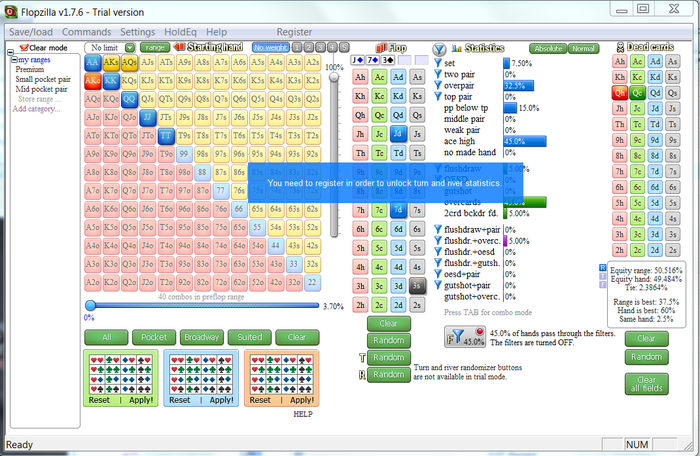The height and width of the screenshot is (456, 700).
Task: Click the All hands button
Action: point(106,337)
